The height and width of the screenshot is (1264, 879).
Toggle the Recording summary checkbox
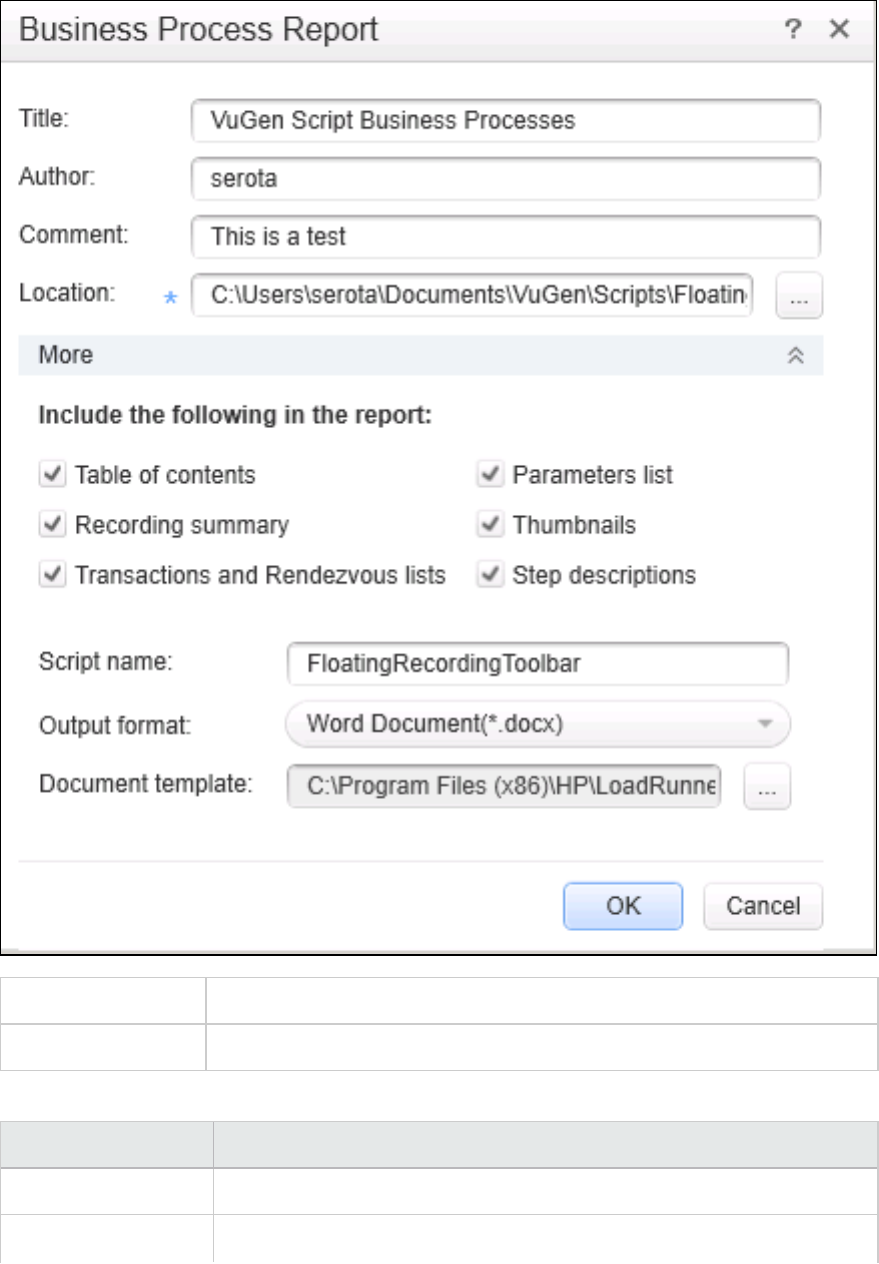[x=53, y=525]
